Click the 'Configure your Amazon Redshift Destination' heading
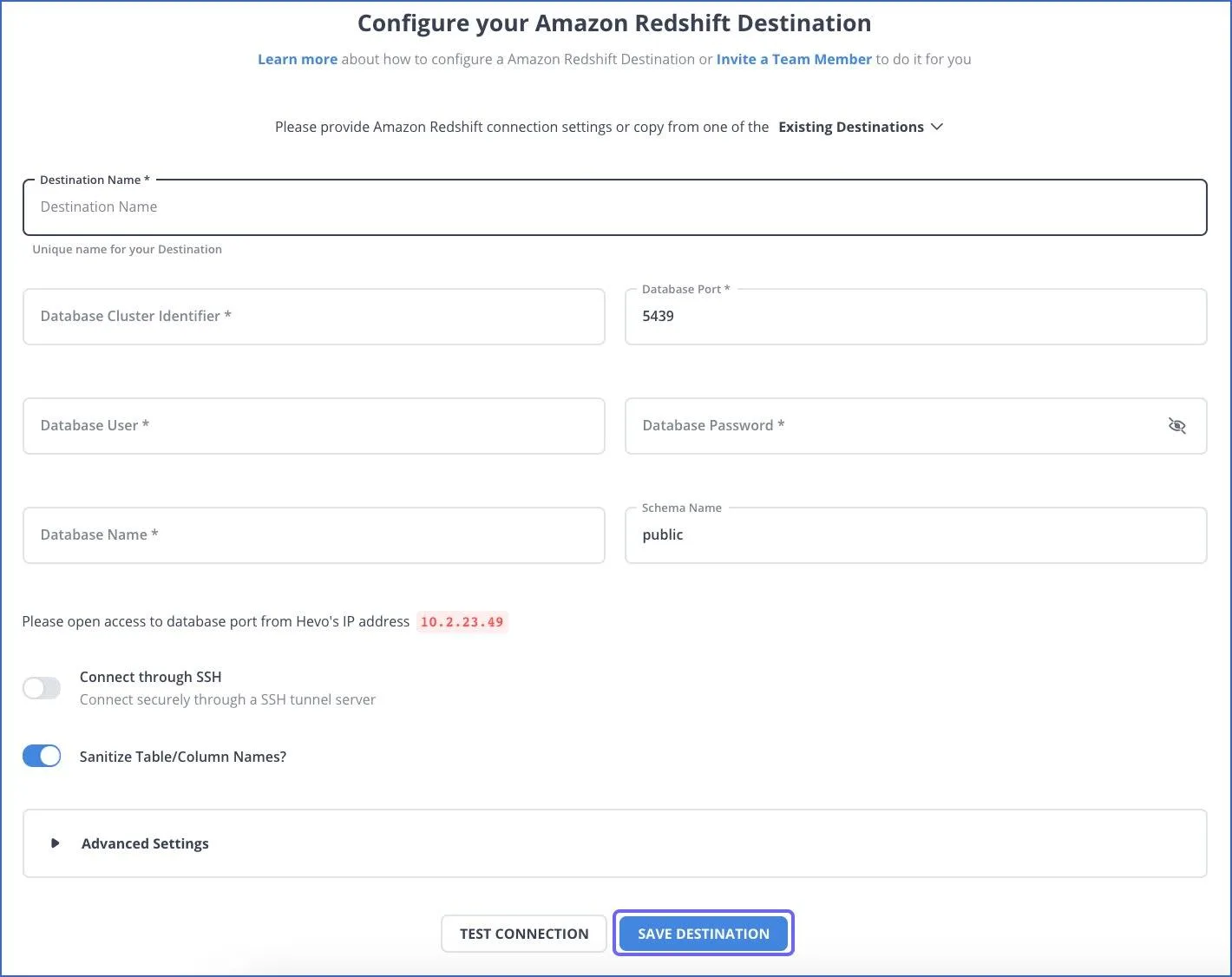Screen dimensions: 1232x977 point(614,23)
